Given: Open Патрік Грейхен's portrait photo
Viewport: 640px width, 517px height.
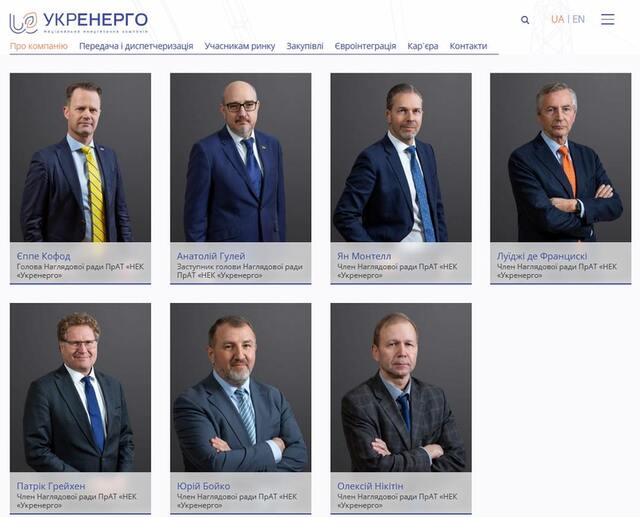Looking at the screenshot, I should (80, 387).
